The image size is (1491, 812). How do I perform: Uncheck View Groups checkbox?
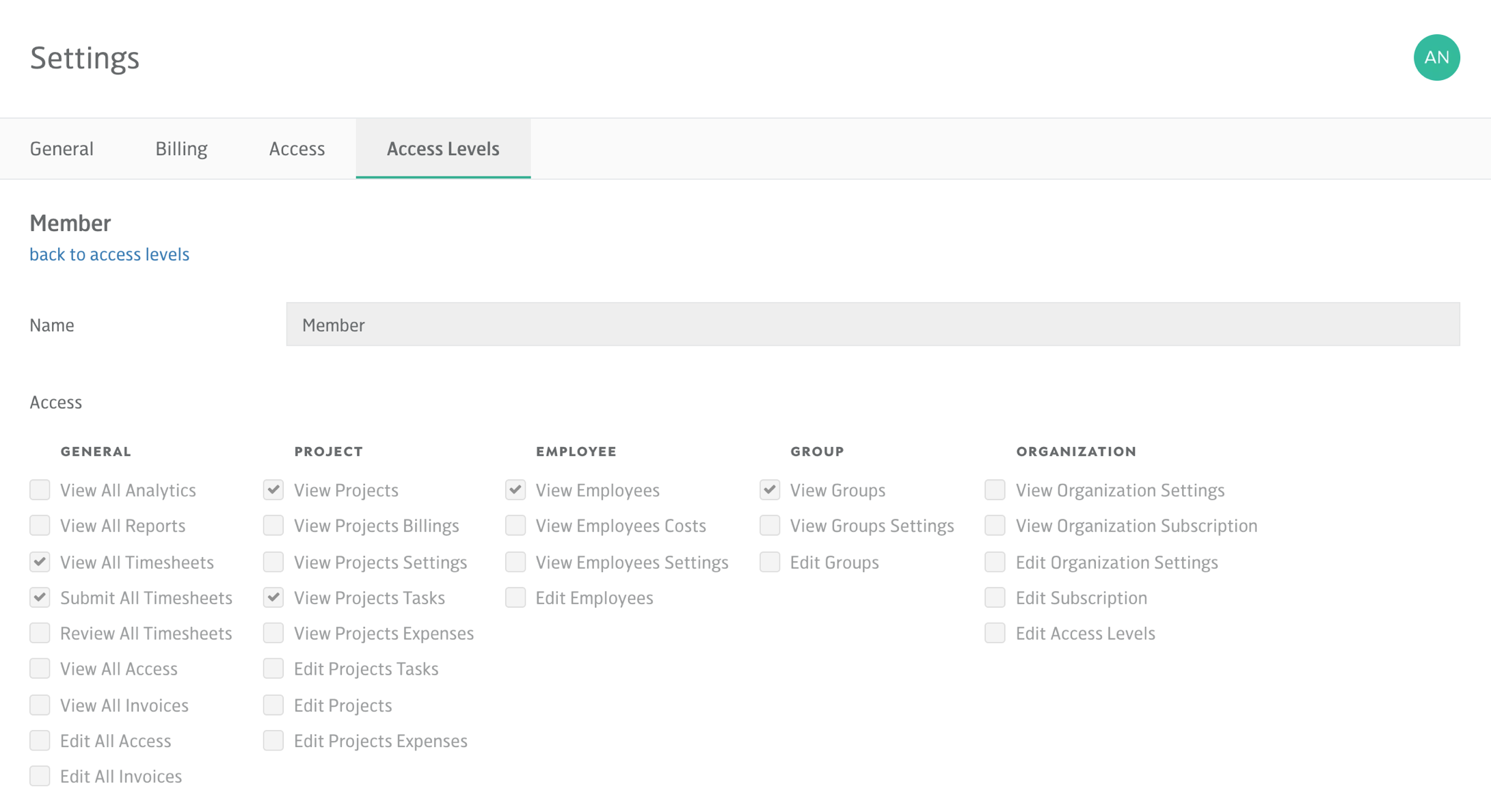(x=770, y=489)
